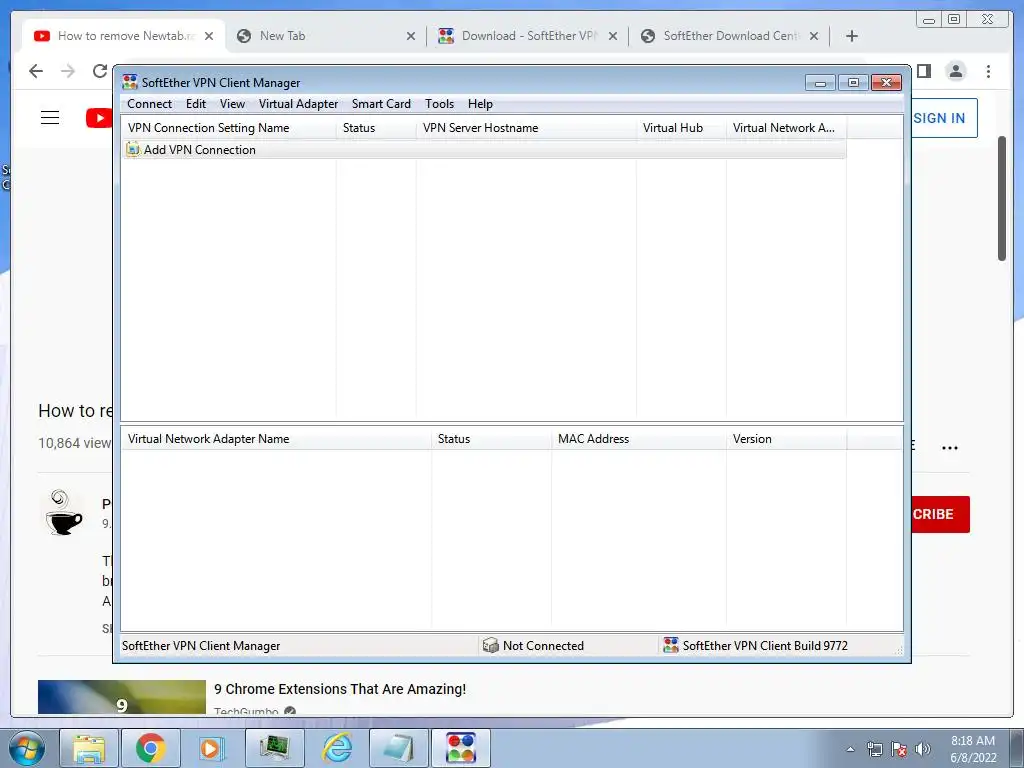Click the Virtual Network A... column header
Screen dimensions: 1024x768
coord(786,128)
